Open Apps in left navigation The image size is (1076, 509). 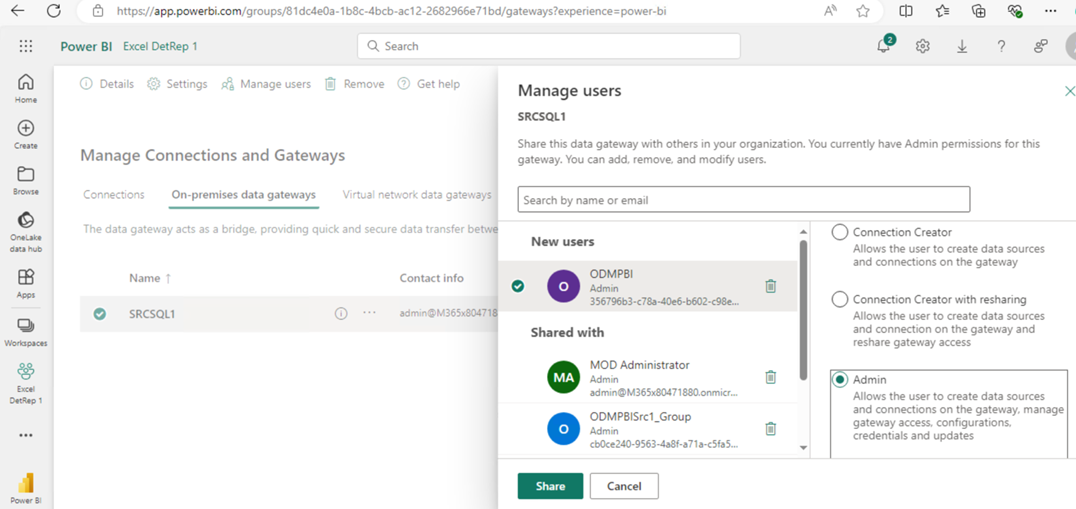pyautogui.click(x=26, y=283)
